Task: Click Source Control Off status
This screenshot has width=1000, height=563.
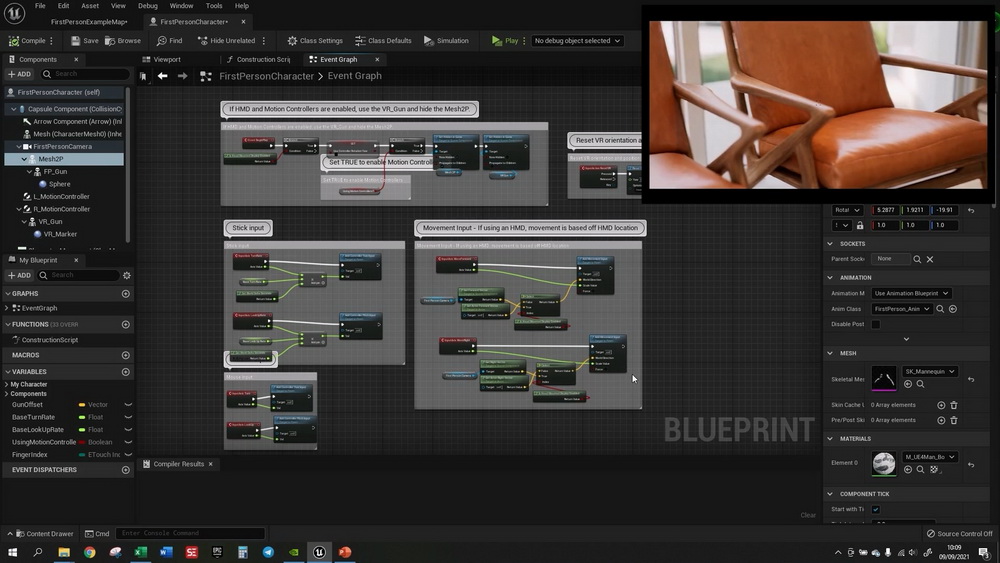Action: click(x=959, y=534)
